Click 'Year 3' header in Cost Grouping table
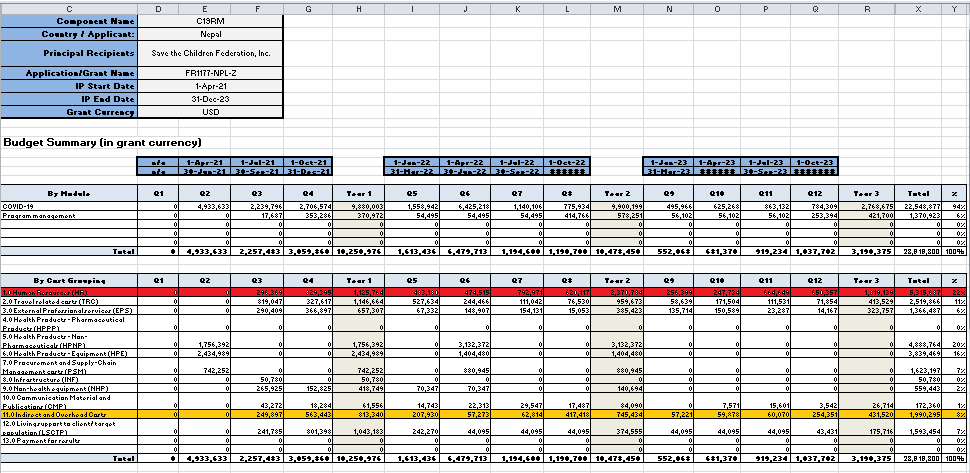Viewport: 970px width, 473px height. click(865, 280)
